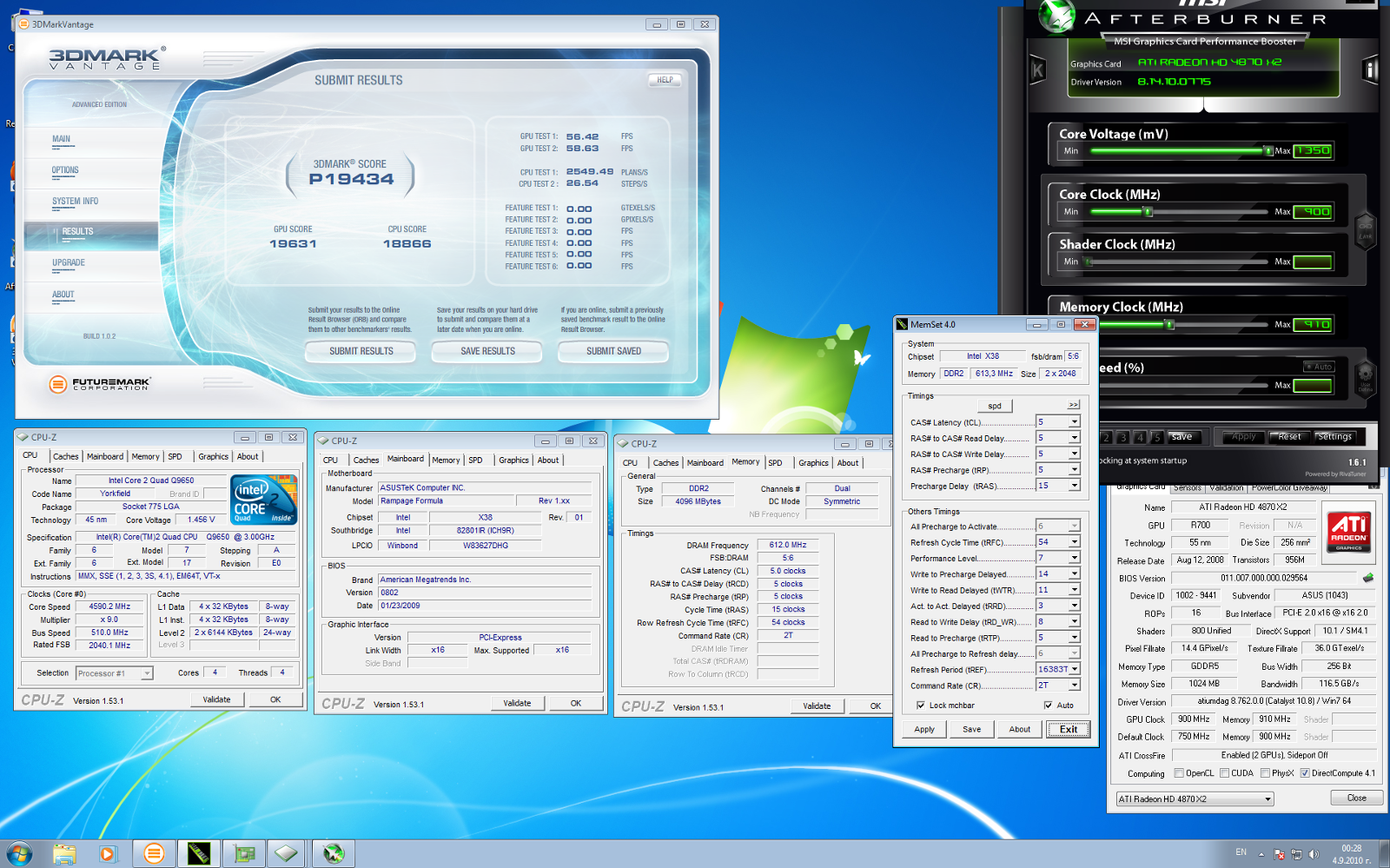Toggle Afterburner fan speed Auto button
This screenshot has height=868, width=1390.
(x=1318, y=367)
